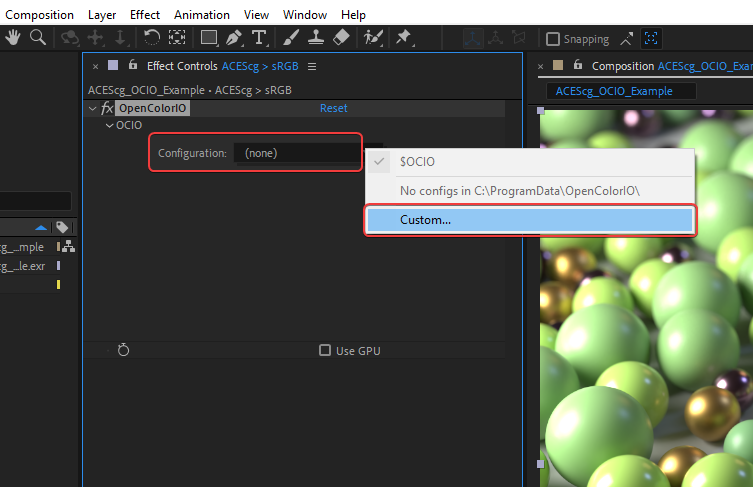Select the Clone Stamp tool
Image resolution: width=753 pixels, height=487 pixels.
315,38
